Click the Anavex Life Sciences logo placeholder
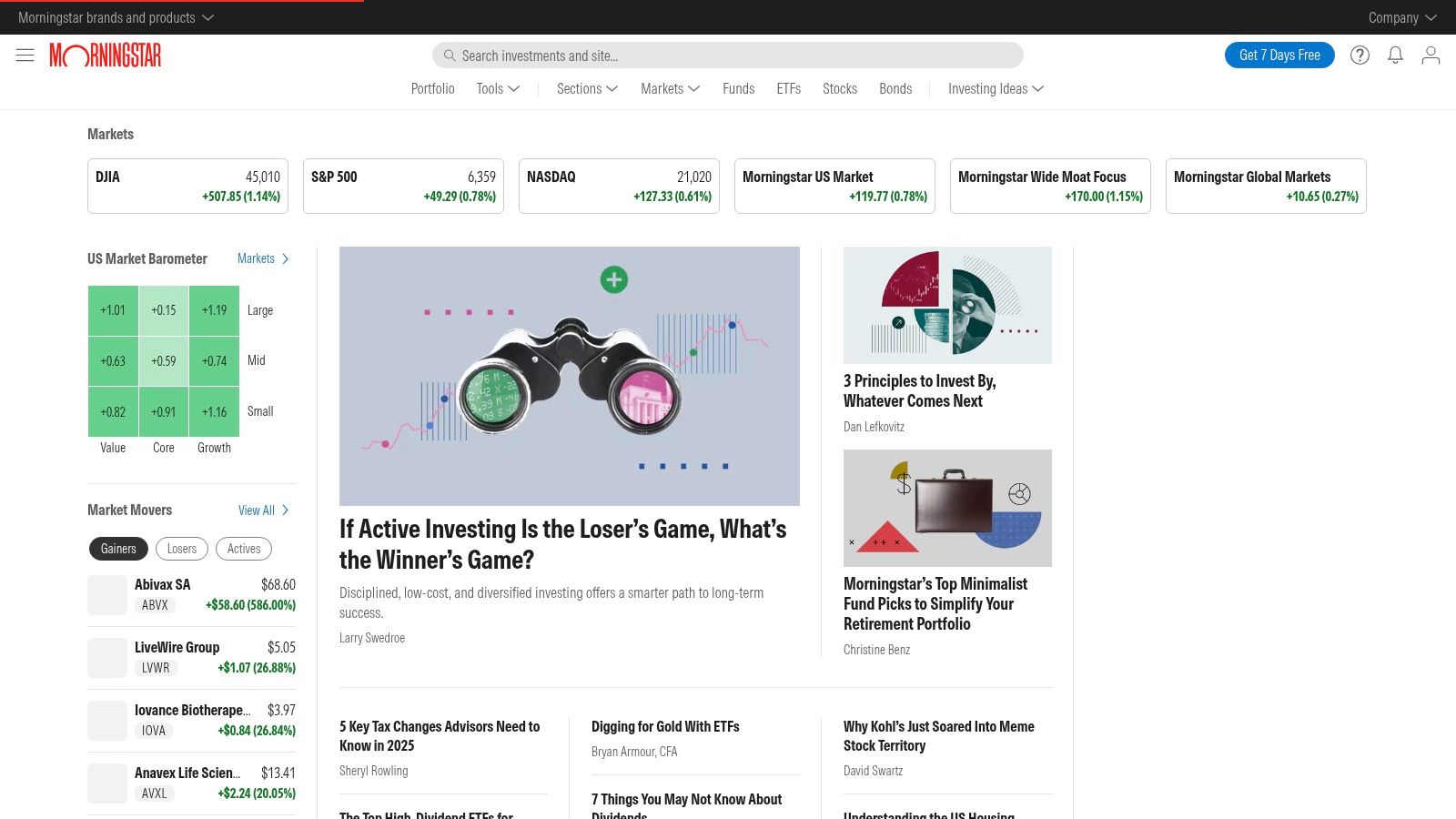The height and width of the screenshot is (819, 1456). (x=107, y=784)
